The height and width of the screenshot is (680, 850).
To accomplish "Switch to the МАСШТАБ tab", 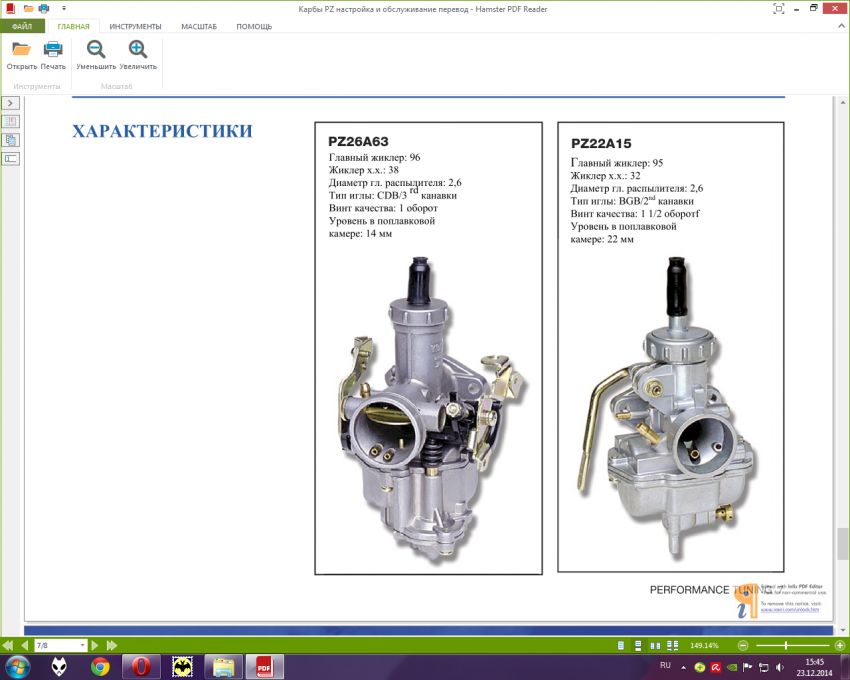I will pos(199,26).
